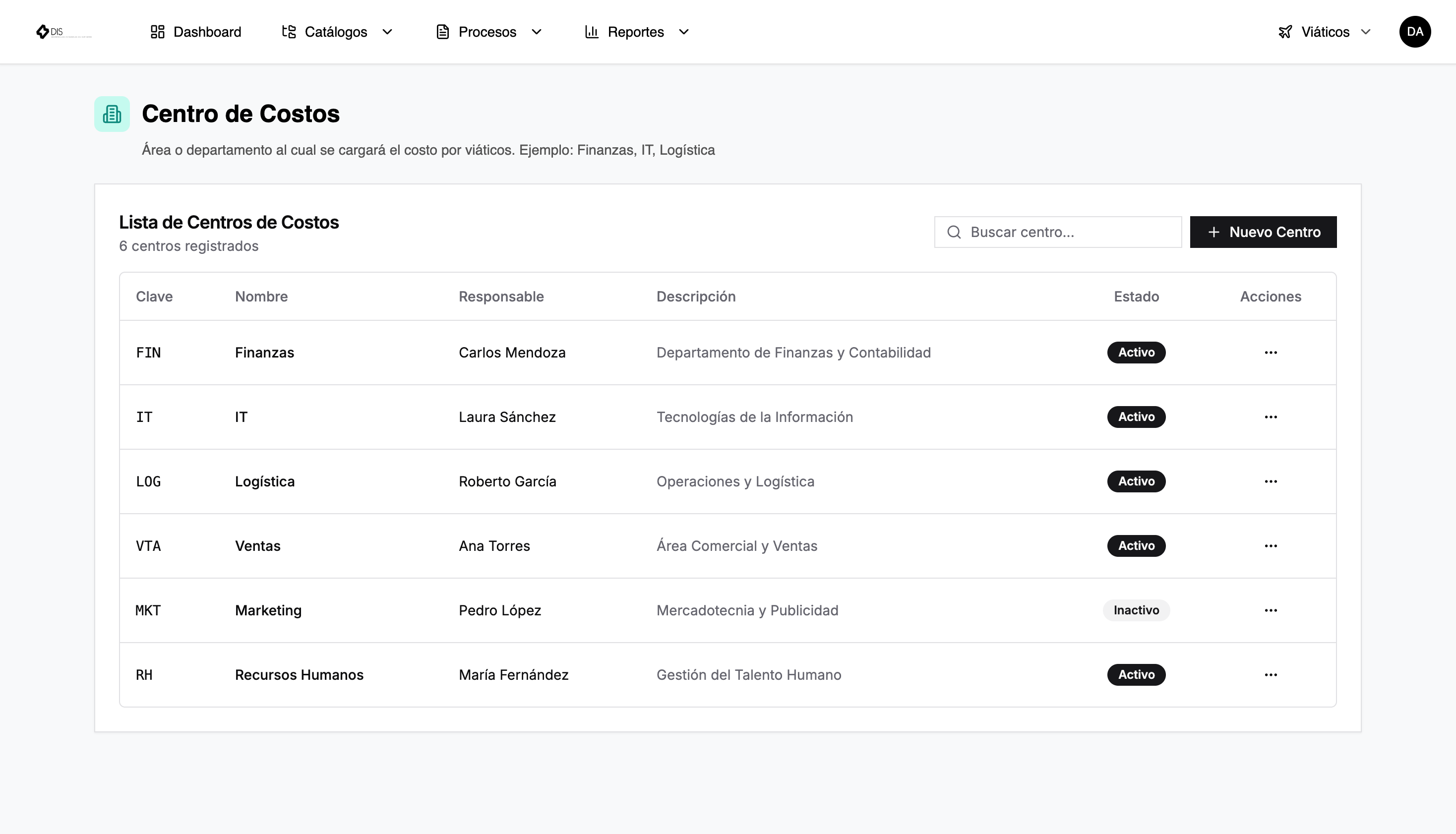1456x834 pixels.
Task: Select the RH clave cell
Action: [144, 675]
